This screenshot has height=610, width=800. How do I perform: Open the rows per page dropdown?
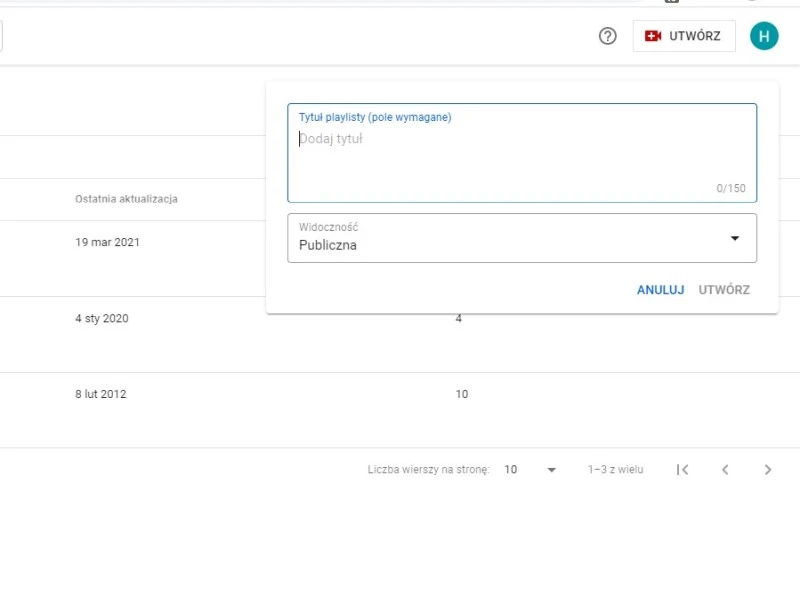click(x=530, y=470)
